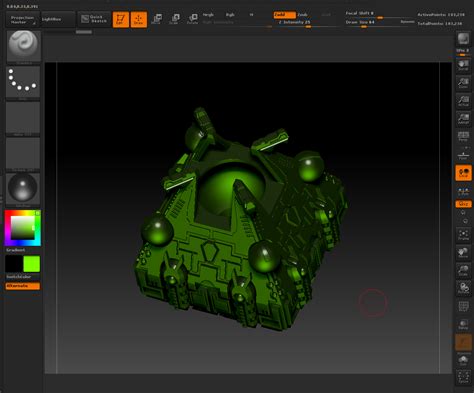
Task: Toggle the Solo mode icon
Action: coord(463,360)
